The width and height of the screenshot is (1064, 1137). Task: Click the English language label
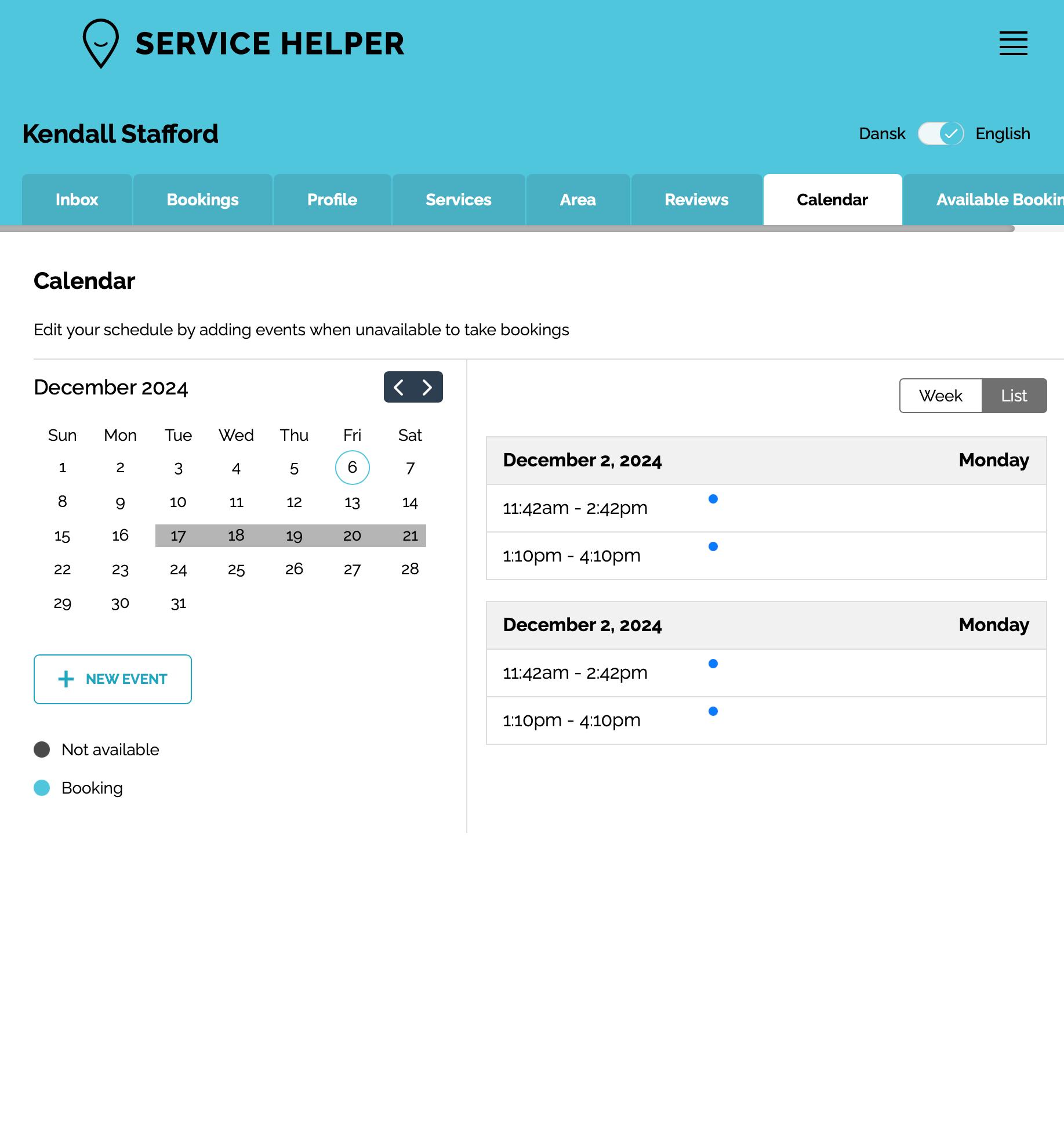(x=1003, y=133)
